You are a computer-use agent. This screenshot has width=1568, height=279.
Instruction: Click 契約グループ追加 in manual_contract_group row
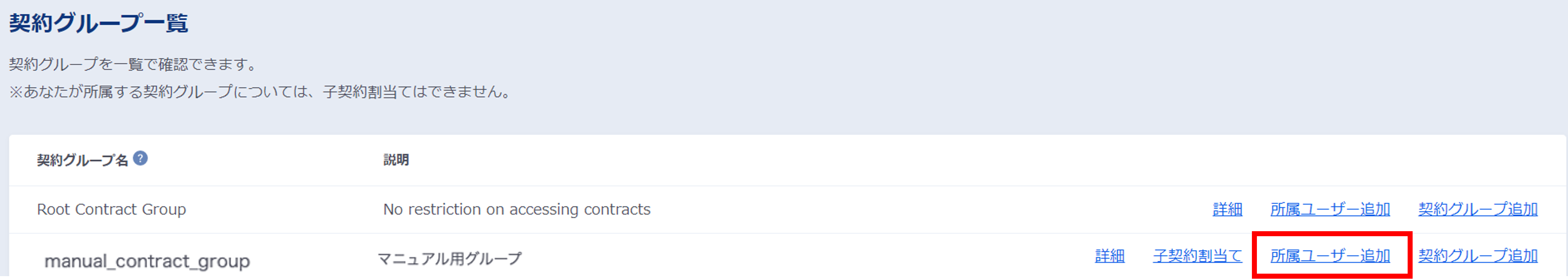(1478, 257)
